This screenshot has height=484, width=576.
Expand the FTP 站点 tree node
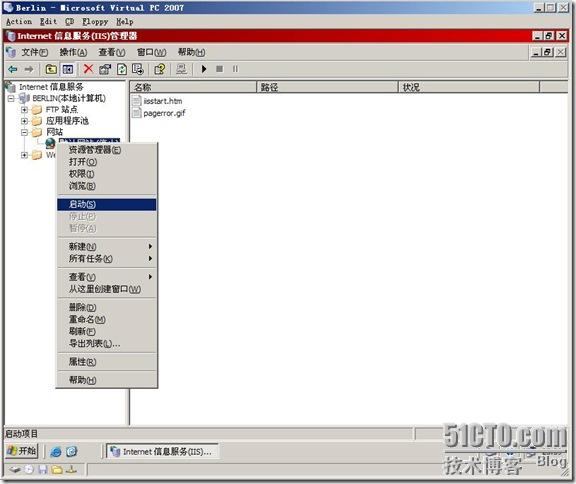24,110
